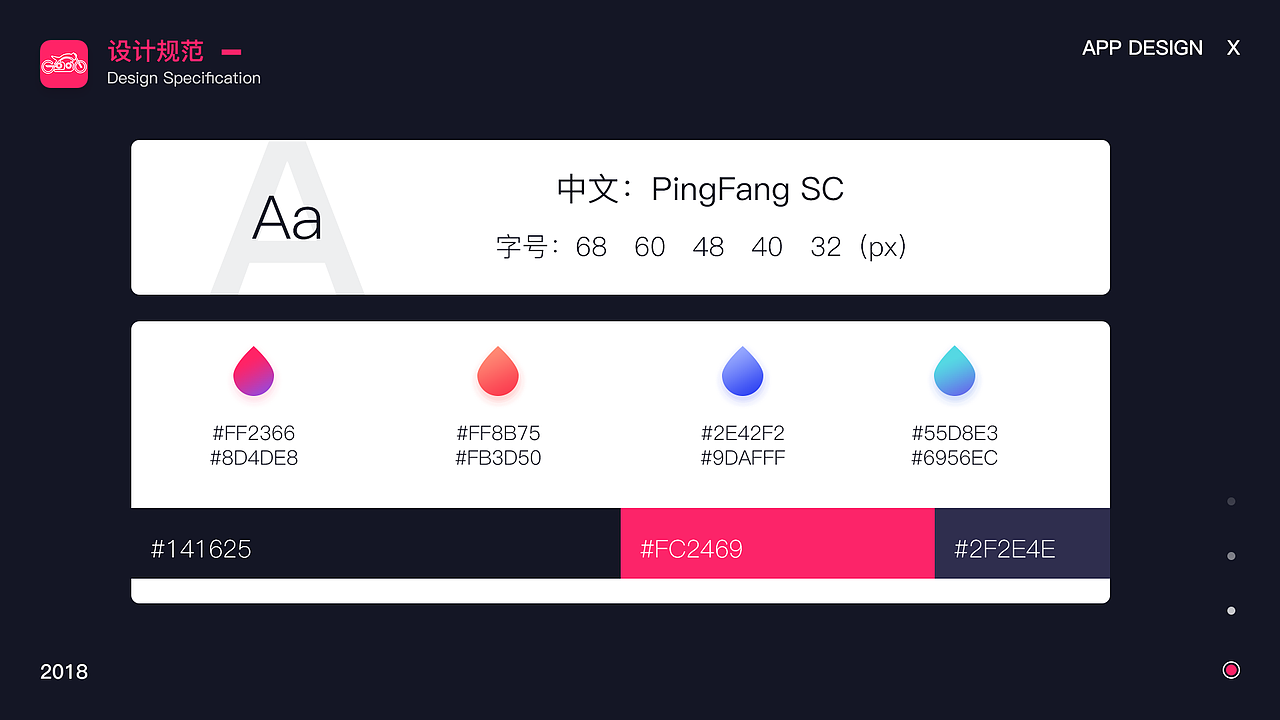
Task: Click the 设计规范 title heading
Action: (156, 51)
